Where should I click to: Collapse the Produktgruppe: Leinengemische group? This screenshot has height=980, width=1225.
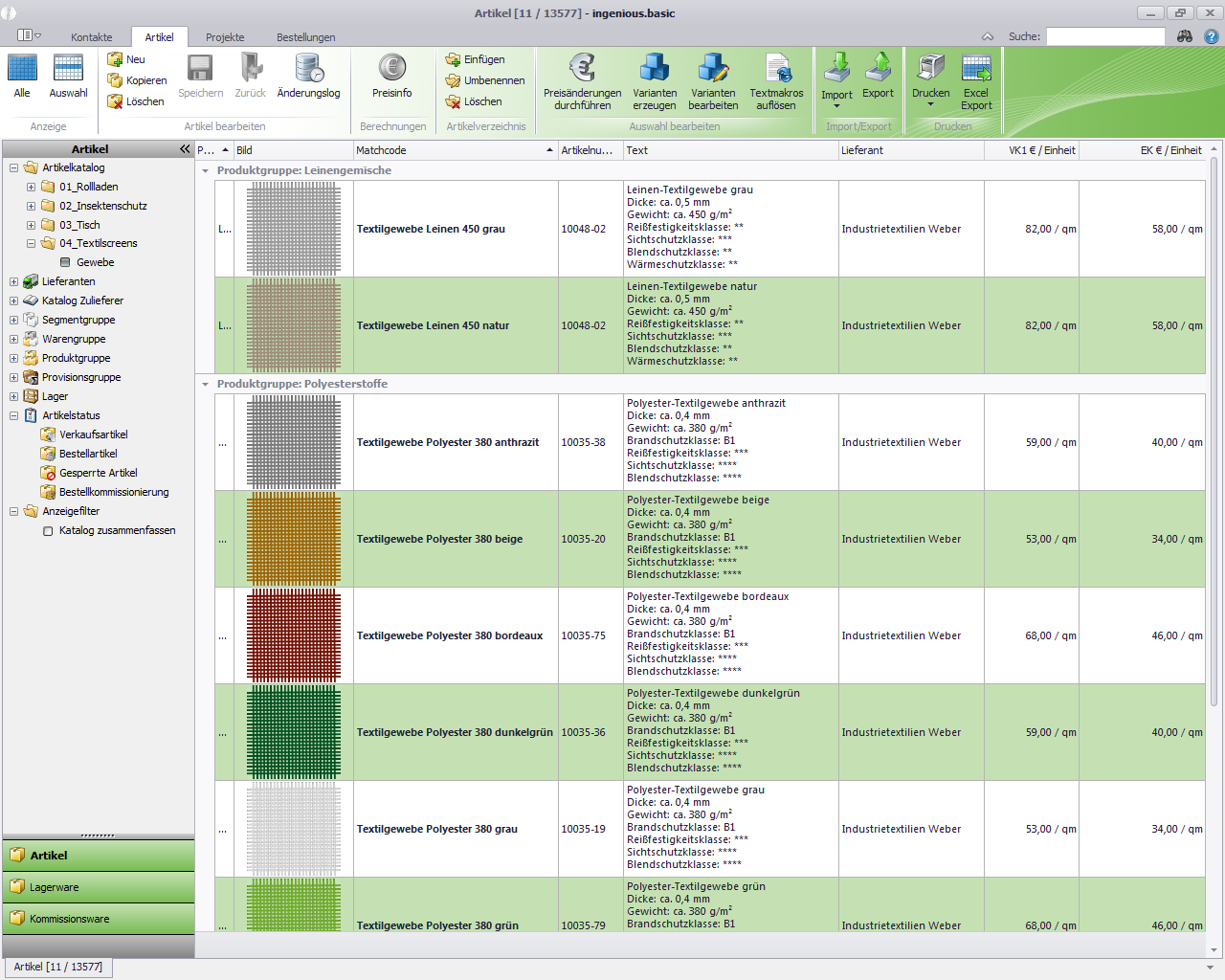click(x=205, y=170)
